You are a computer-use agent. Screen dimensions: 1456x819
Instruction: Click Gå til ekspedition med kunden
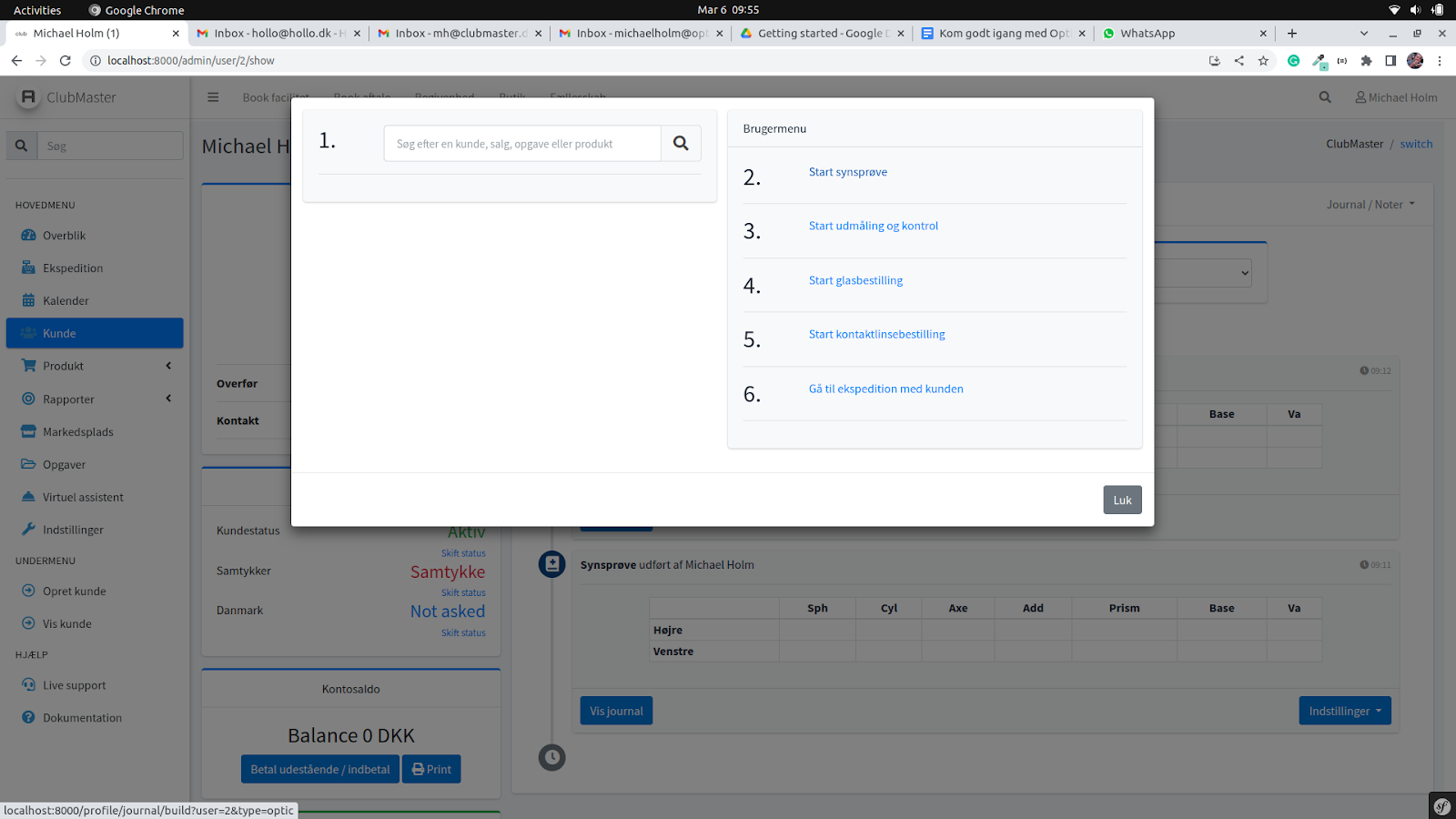pyautogui.click(x=885, y=389)
